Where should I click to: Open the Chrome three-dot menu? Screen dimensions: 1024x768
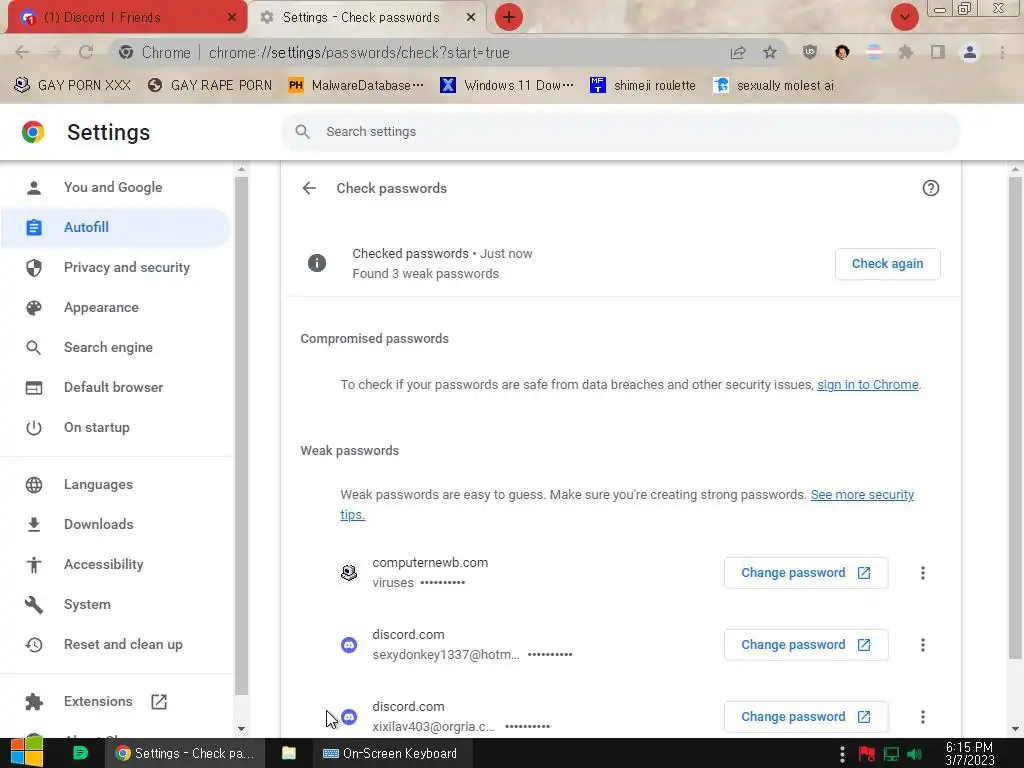click(1002, 52)
